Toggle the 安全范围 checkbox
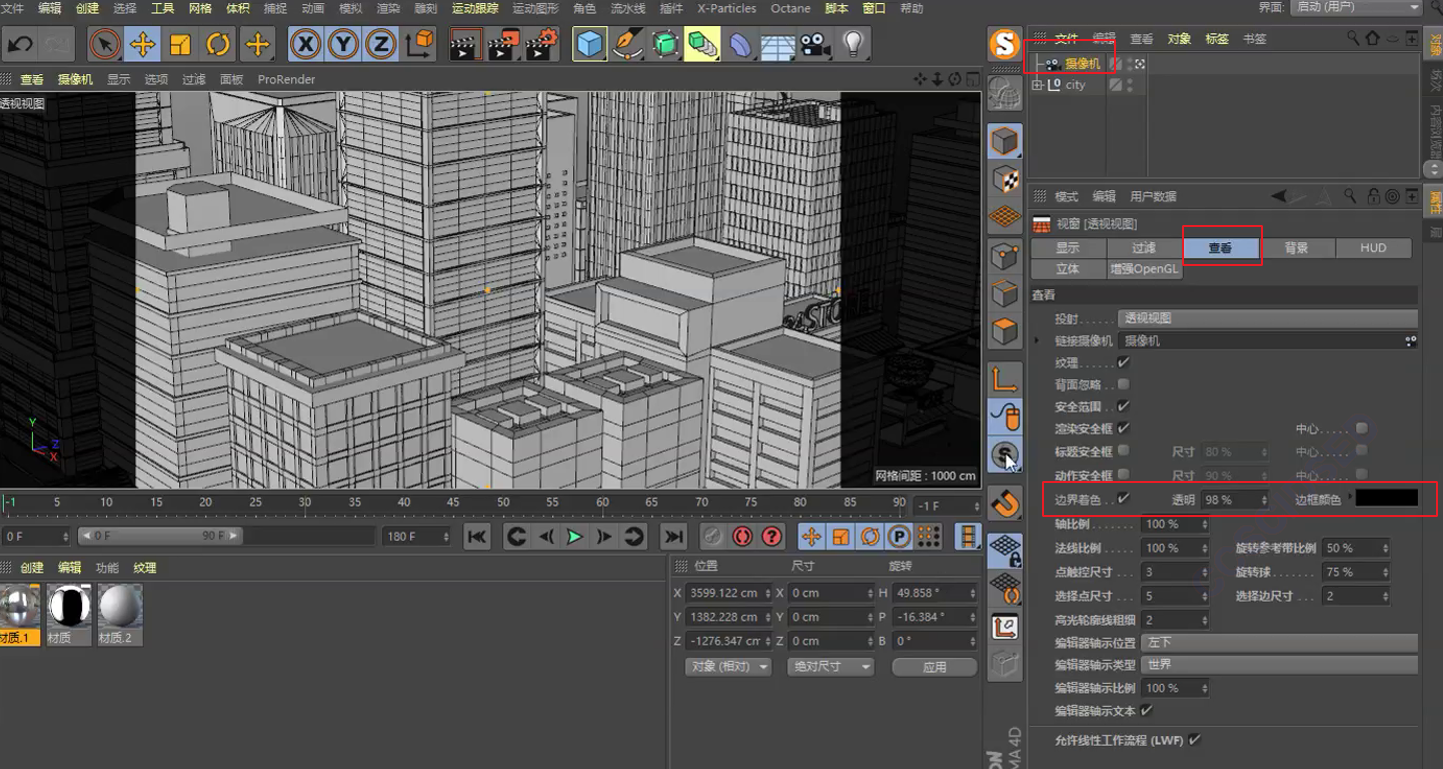The image size is (1443, 769). (x=1123, y=406)
